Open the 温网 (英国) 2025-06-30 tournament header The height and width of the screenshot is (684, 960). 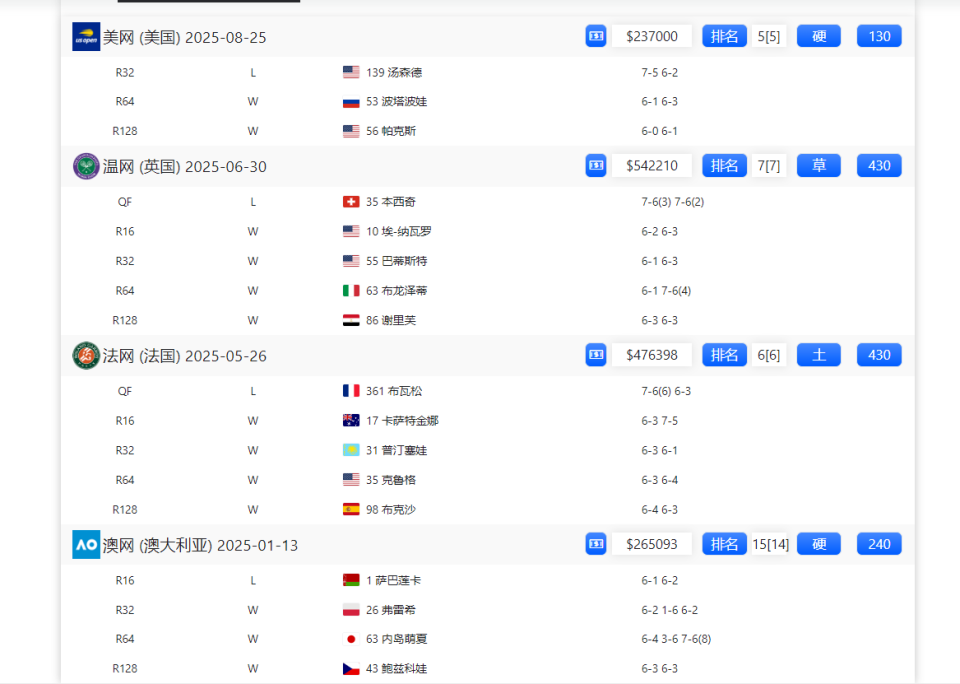[184, 167]
